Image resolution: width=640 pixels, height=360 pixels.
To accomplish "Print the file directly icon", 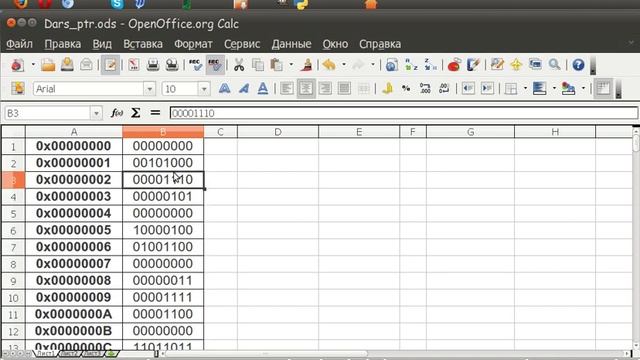I will (153, 65).
